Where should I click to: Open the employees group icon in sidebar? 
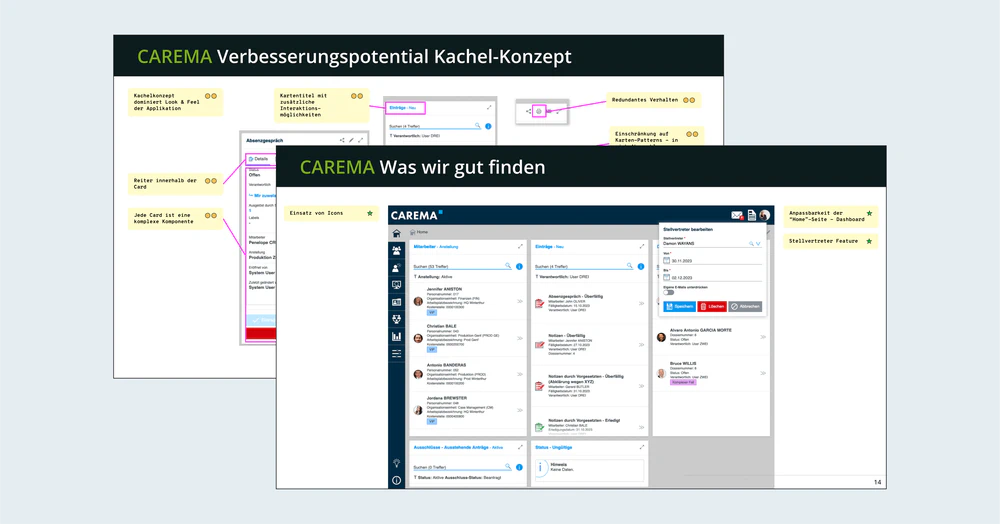(x=397, y=250)
